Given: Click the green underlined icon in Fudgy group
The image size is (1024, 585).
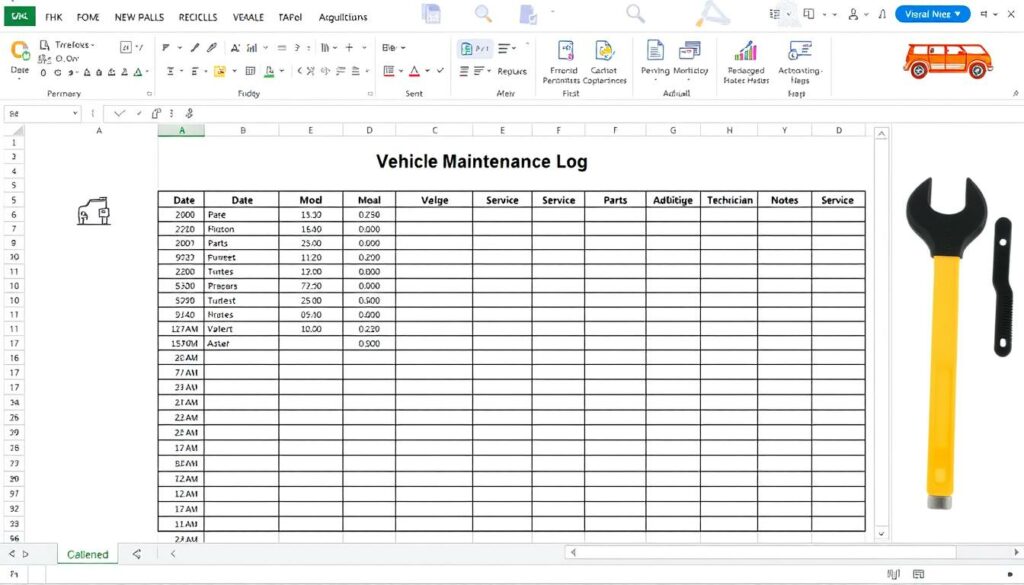Looking at the screenshot, I should tap(270, 71).
